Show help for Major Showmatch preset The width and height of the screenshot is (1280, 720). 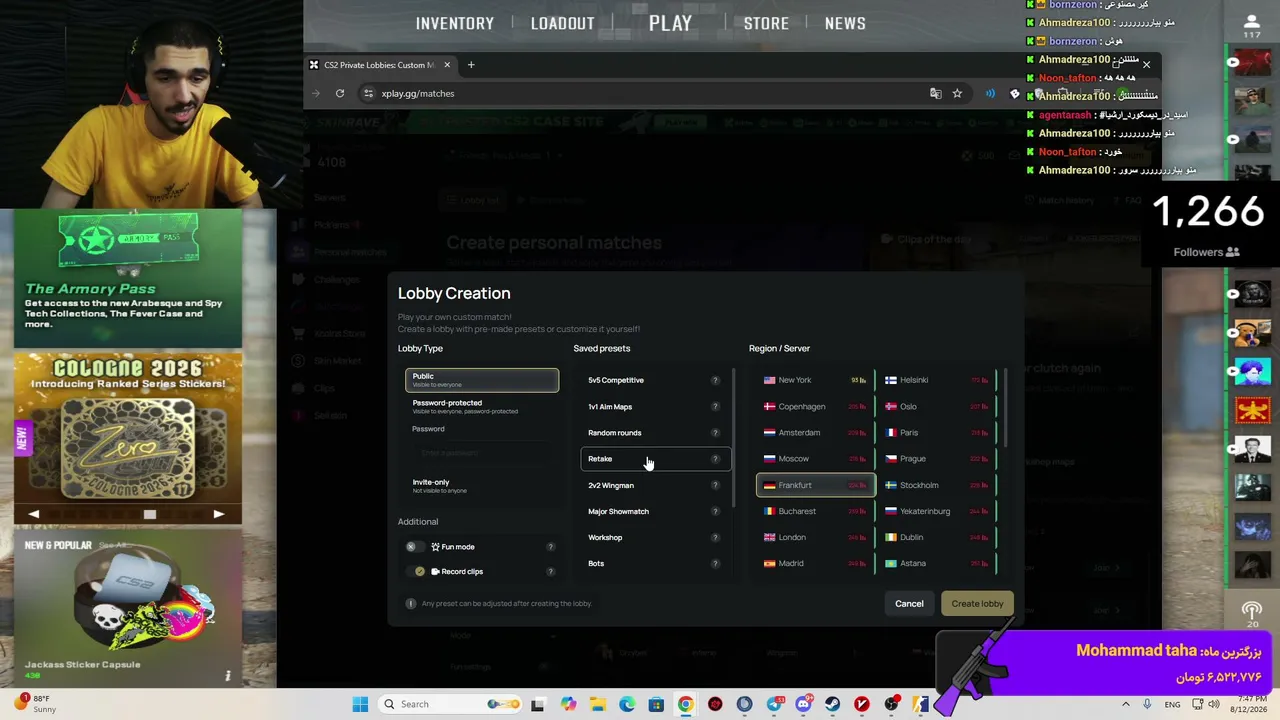(715, 511)
